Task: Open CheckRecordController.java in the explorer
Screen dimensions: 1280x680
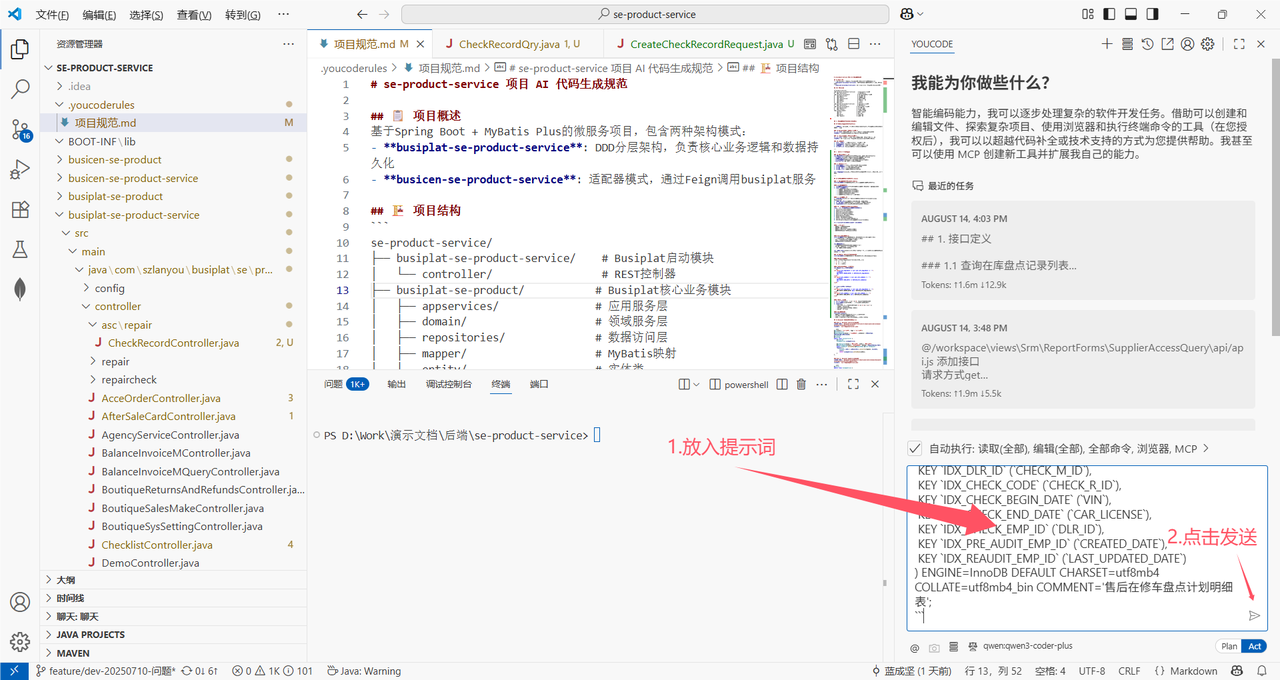Action: tap(173, 343)
